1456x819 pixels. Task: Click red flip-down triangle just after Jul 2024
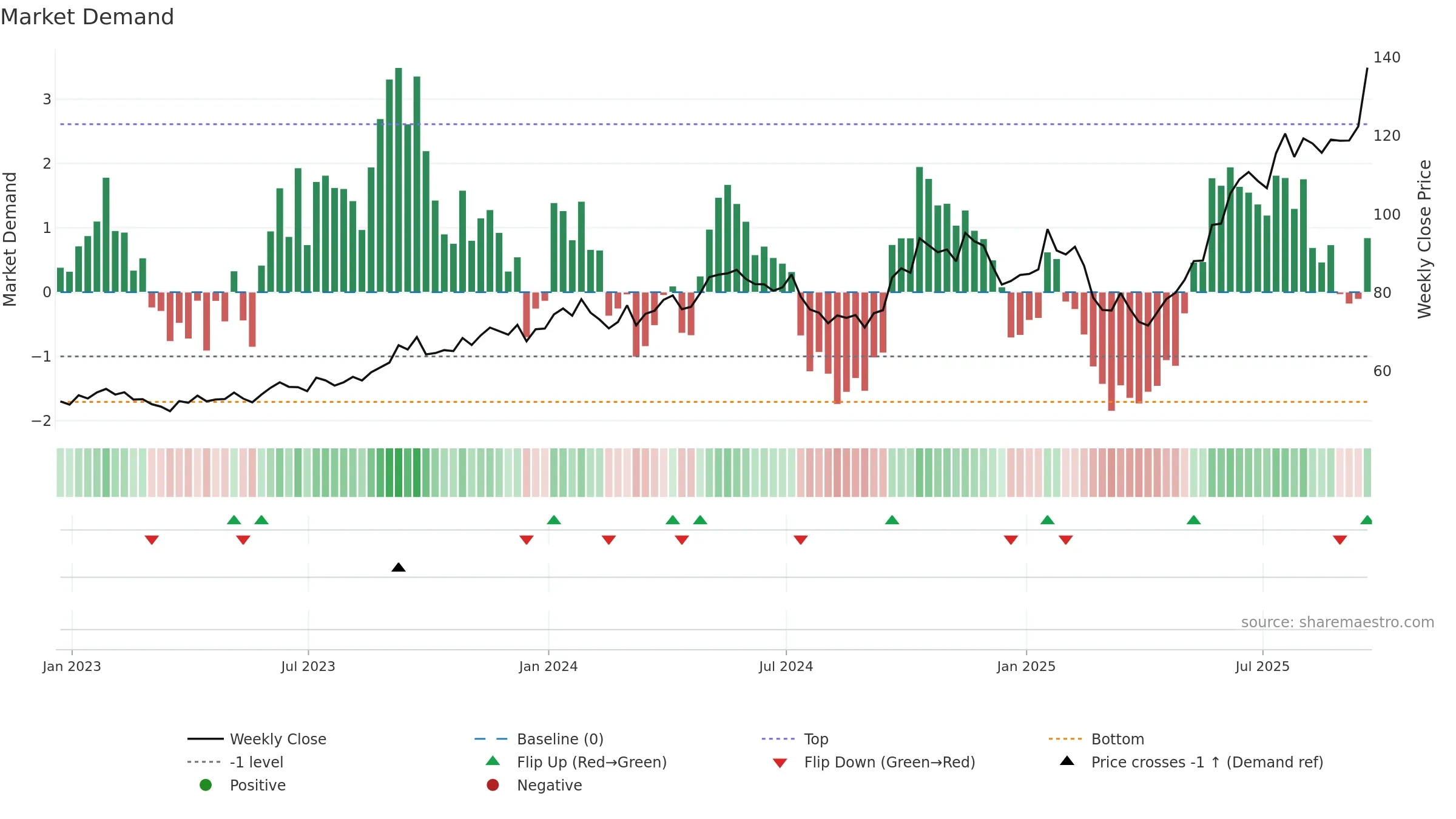pos(801,540)
